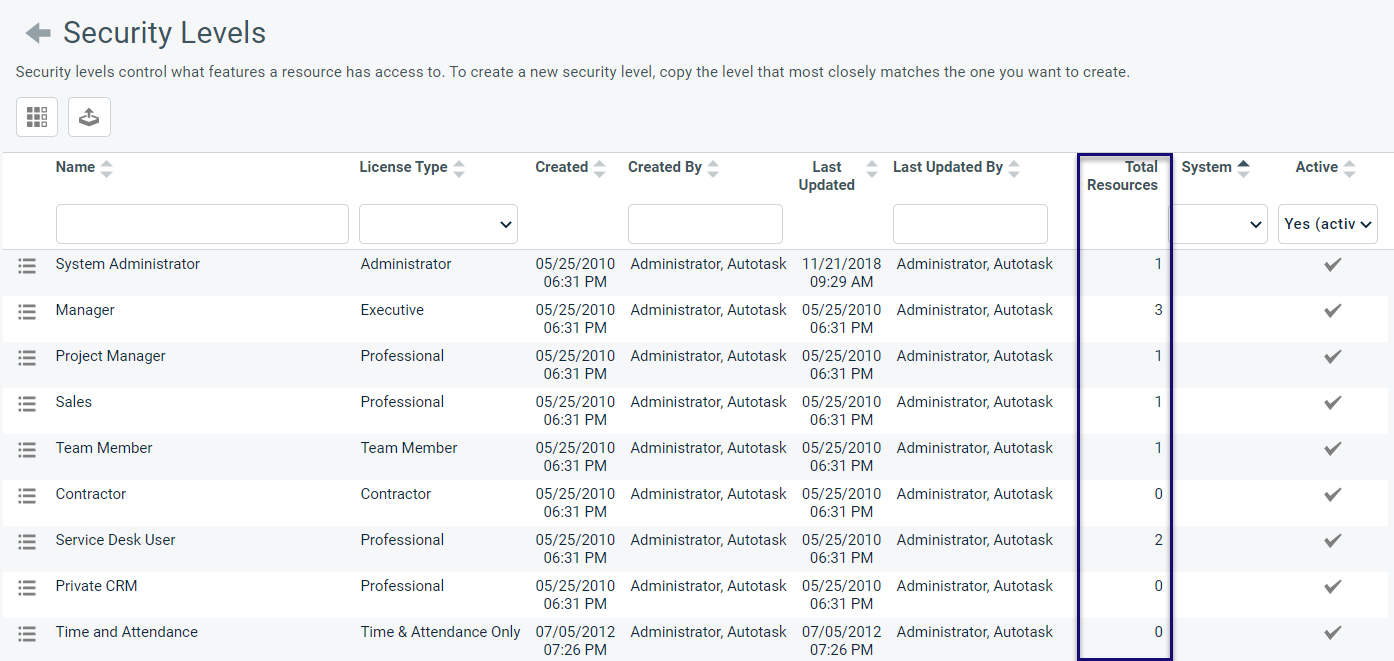Screen dimensions: 1394x661
Task: Click Active checkmark in System Administrator row
Action: (1332, 265)
